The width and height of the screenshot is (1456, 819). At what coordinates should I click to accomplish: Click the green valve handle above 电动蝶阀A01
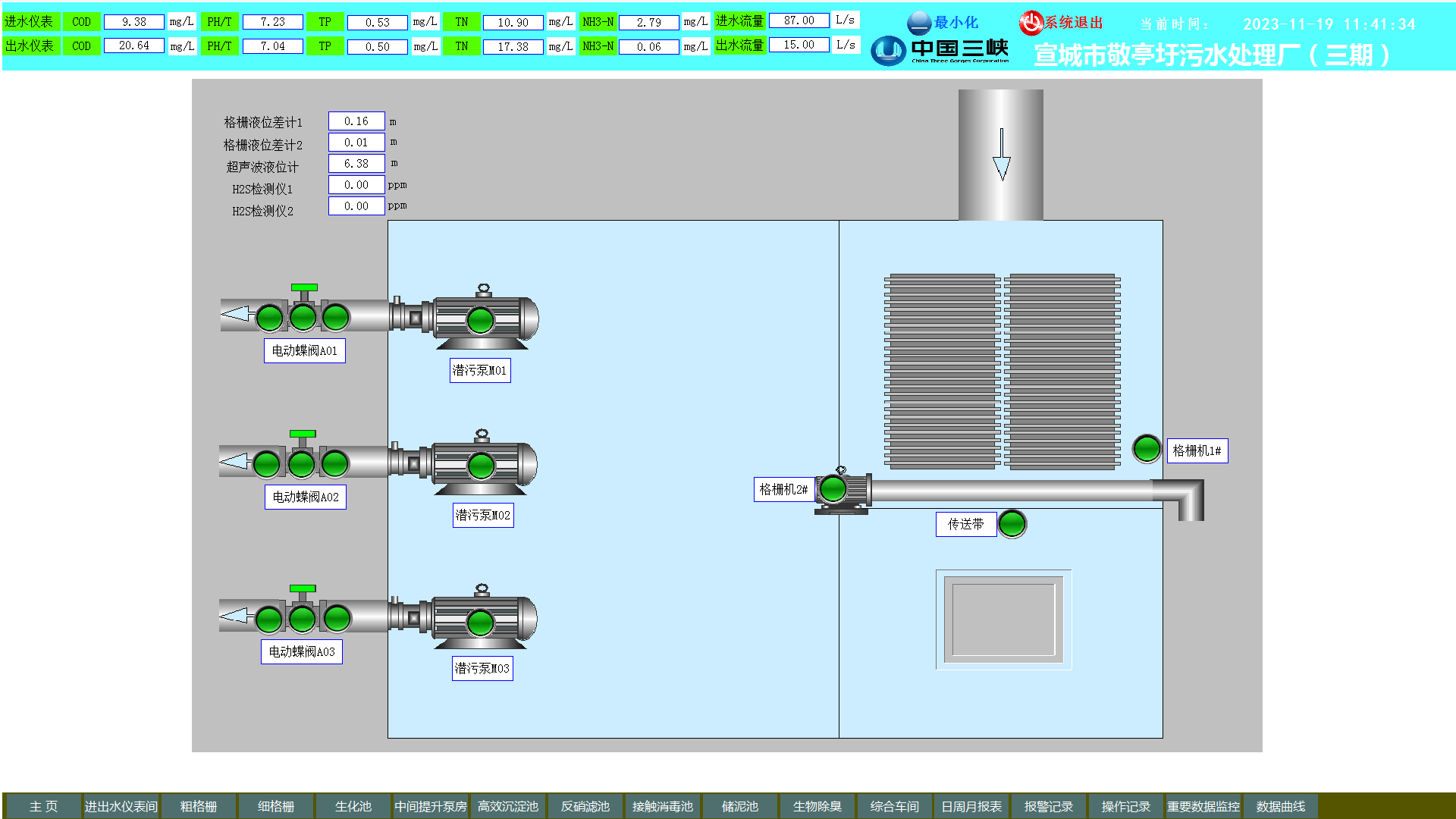pyautogui.click(x=304, y=288)
